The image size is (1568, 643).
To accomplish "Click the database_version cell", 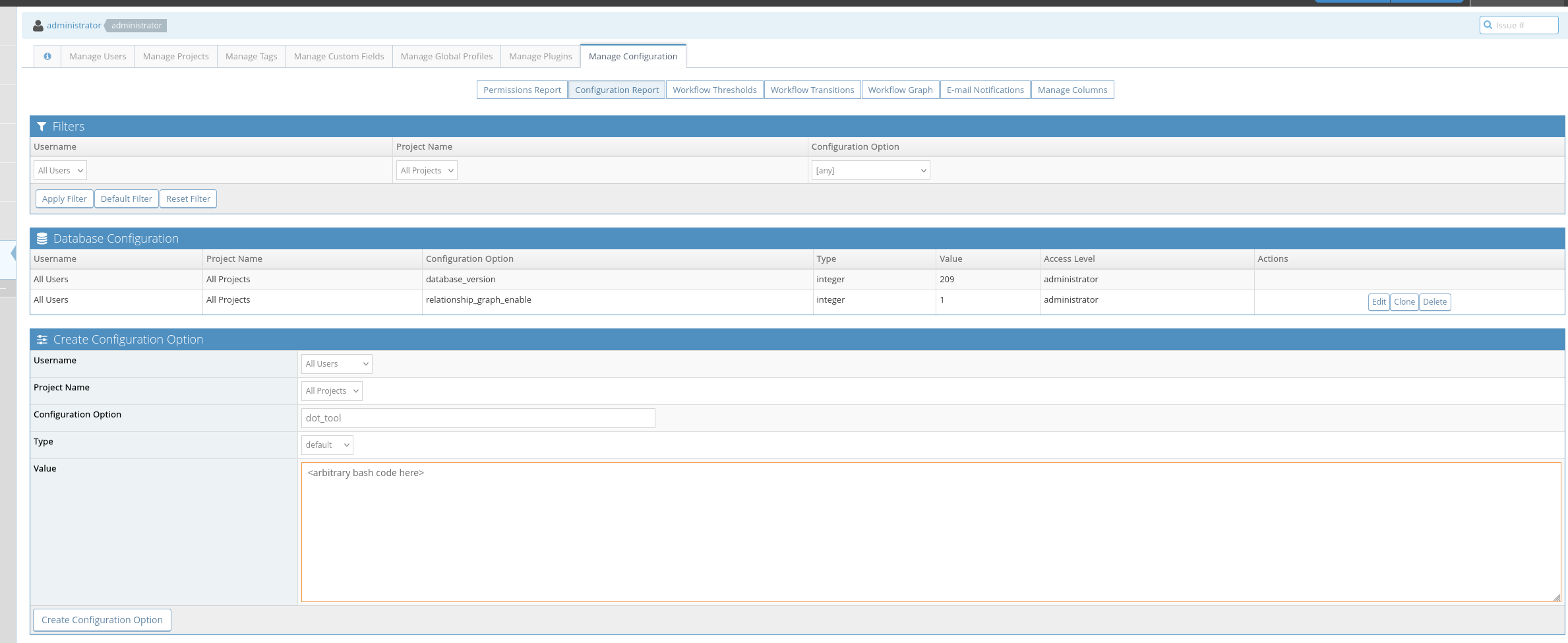I will pos(617,280).
